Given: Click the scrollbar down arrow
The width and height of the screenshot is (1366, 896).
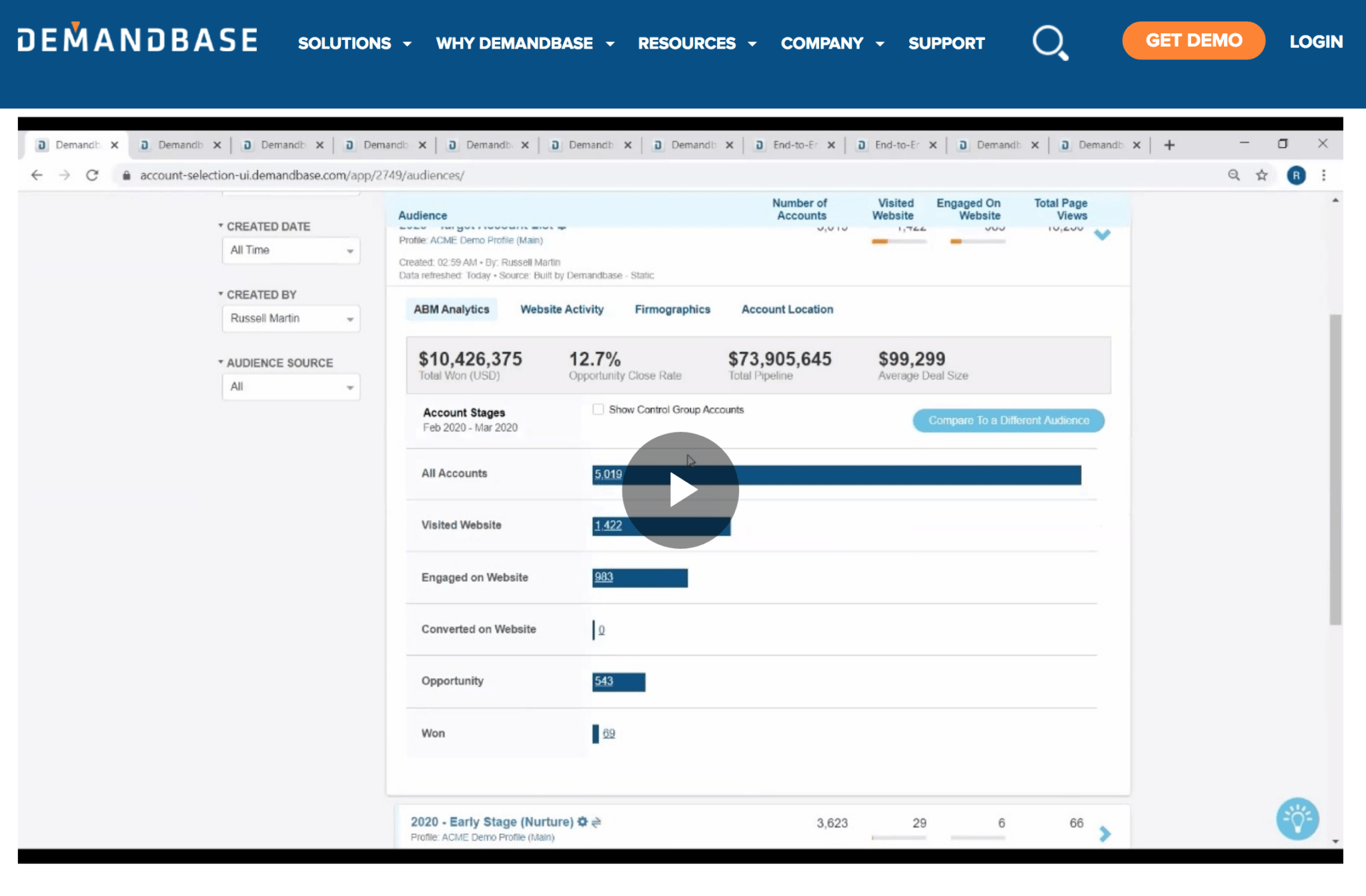Looking at the screenshot, I should coord(1335,841).
